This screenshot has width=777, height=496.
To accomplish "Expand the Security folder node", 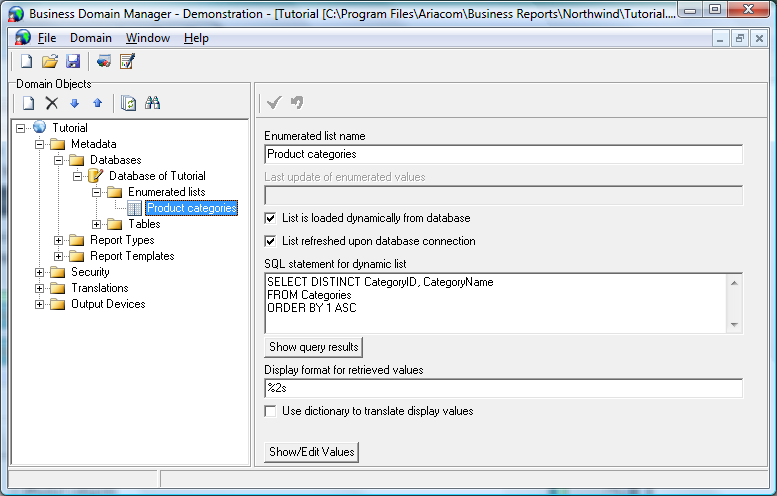I will (40, 272).
